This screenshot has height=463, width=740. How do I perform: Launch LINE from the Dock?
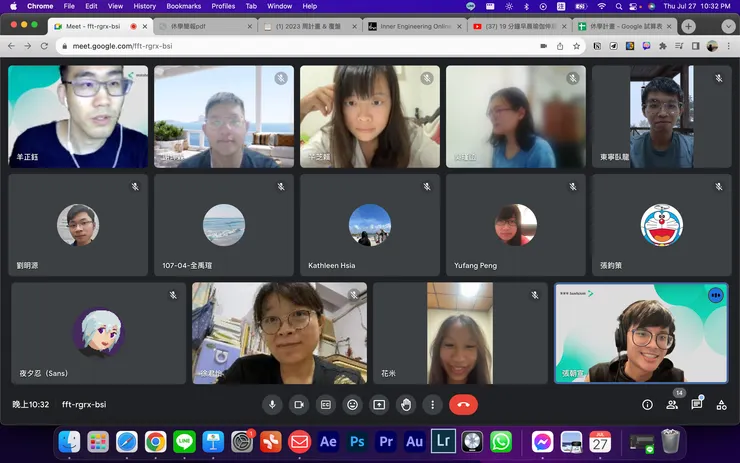point(184,442)
